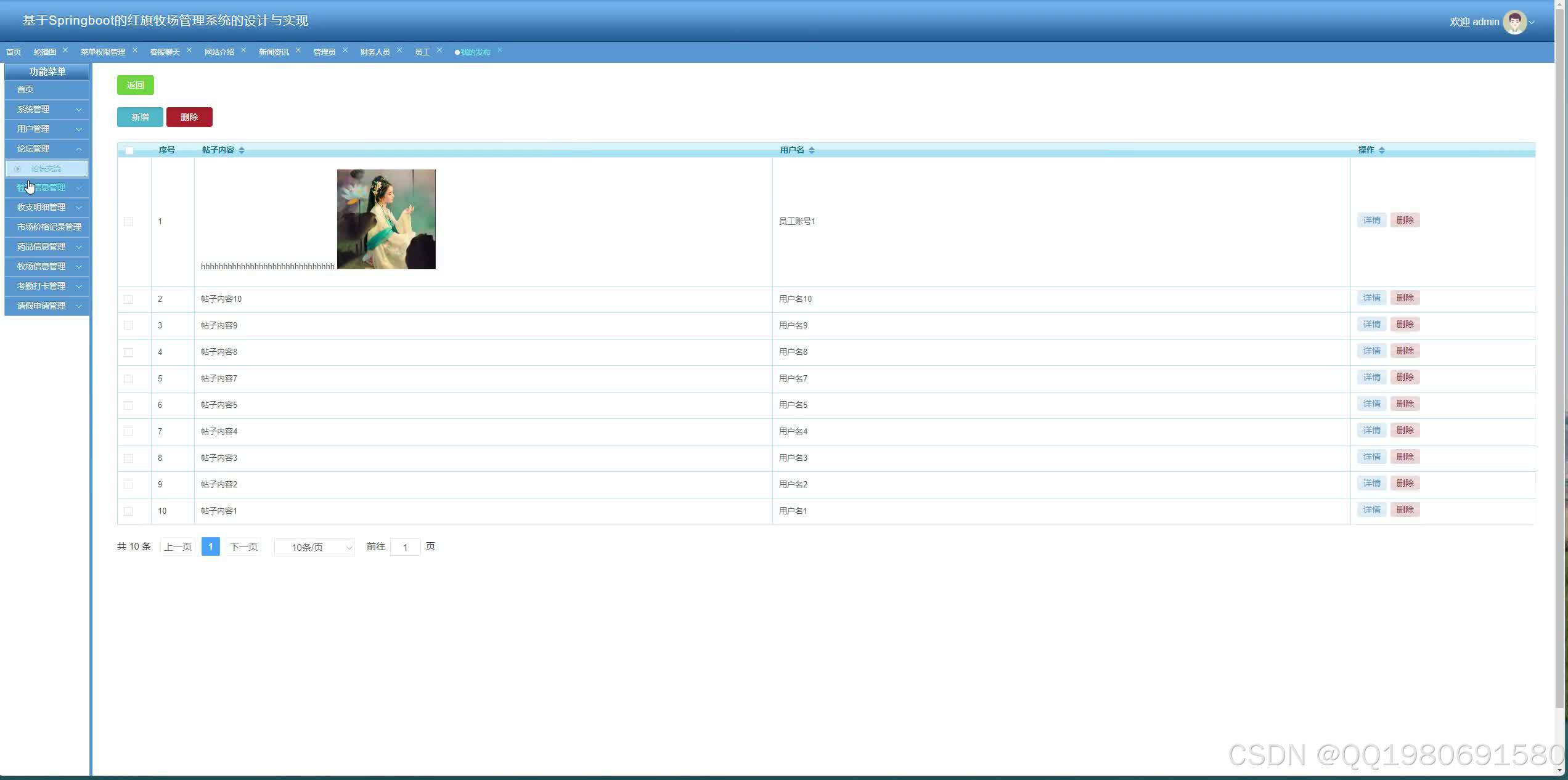Screen dimensions: 1568x780
Task: Toggle the select-all header checkbox
Action: click(129, 150)
